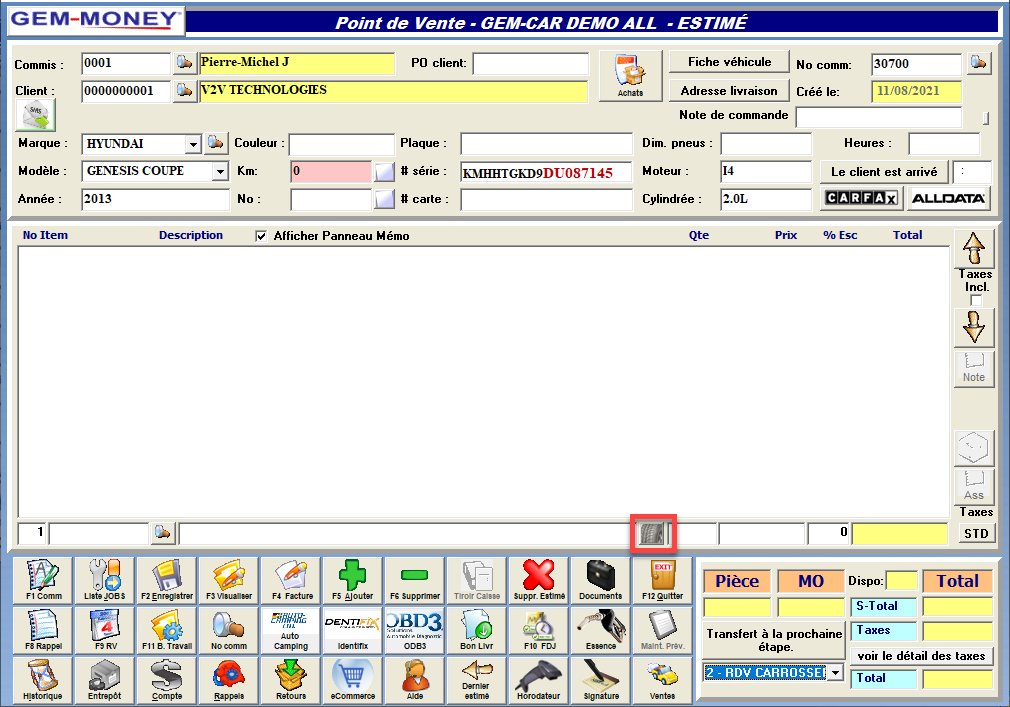Move item down with down arrow
This screenshot has height=707, width=1010.
pyautogui.click(x=973, y=327)
